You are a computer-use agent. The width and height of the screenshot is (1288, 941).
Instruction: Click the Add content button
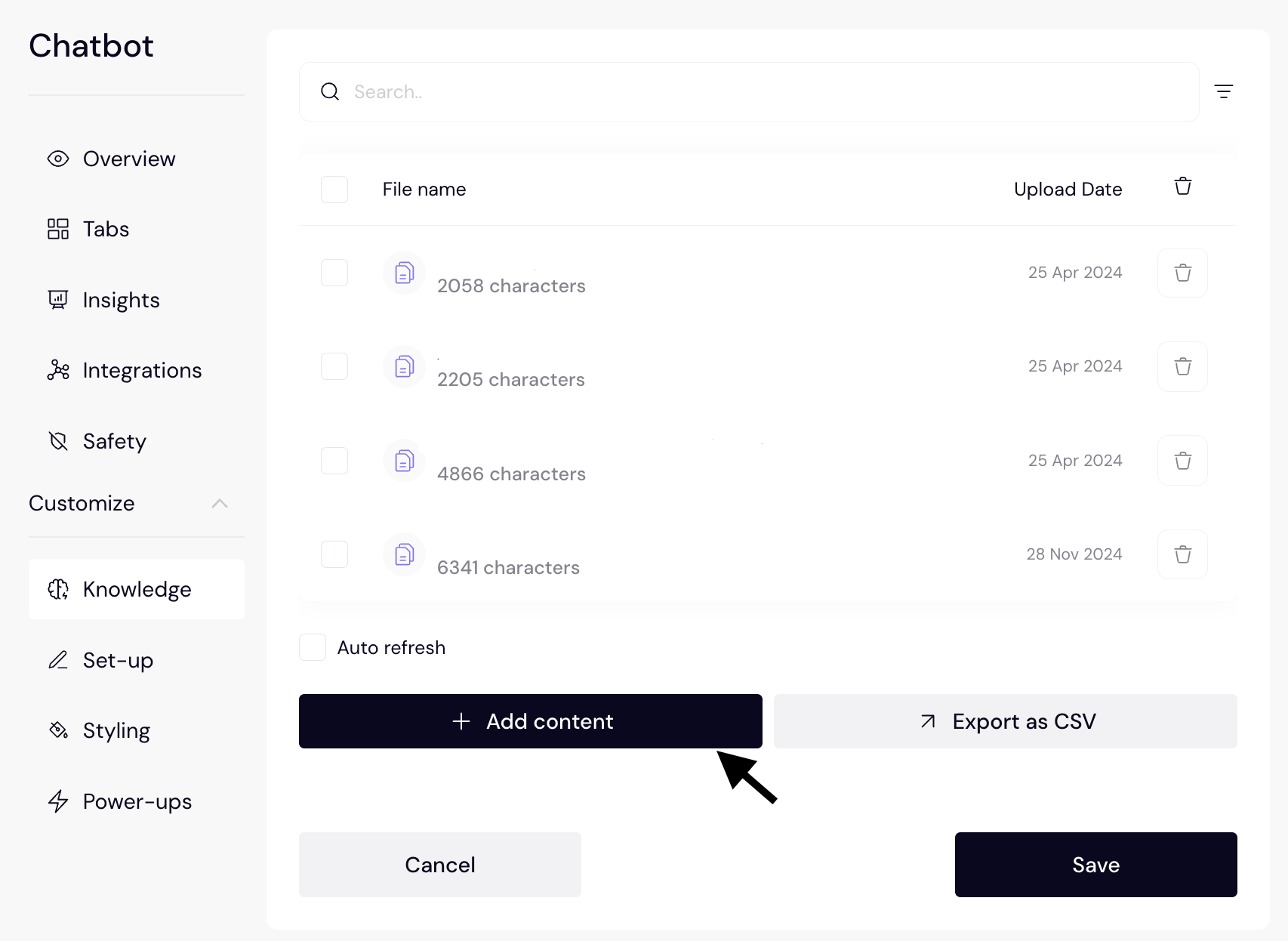[531, 721]
